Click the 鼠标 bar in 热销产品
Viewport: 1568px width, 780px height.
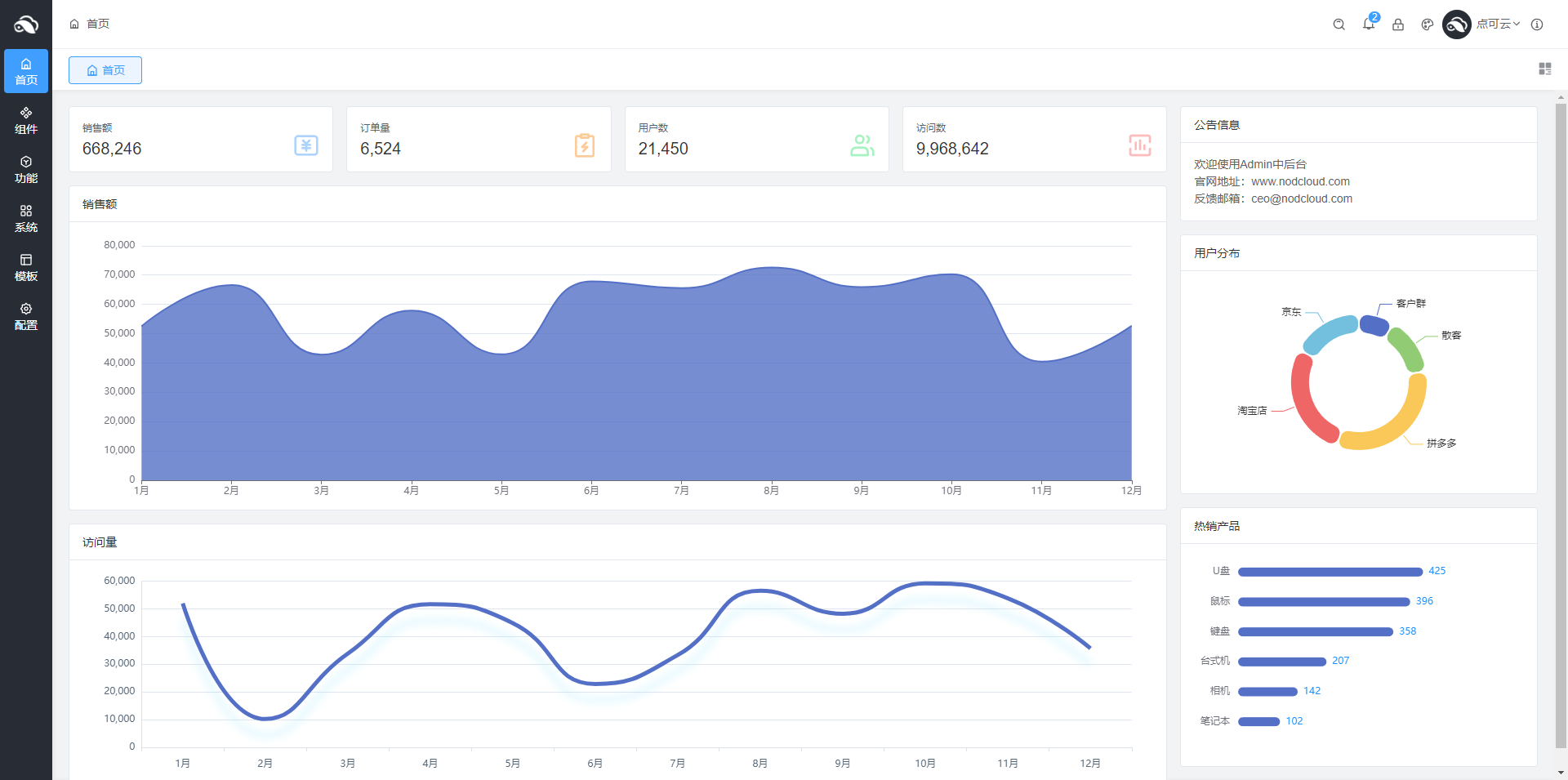(1324, 602)
